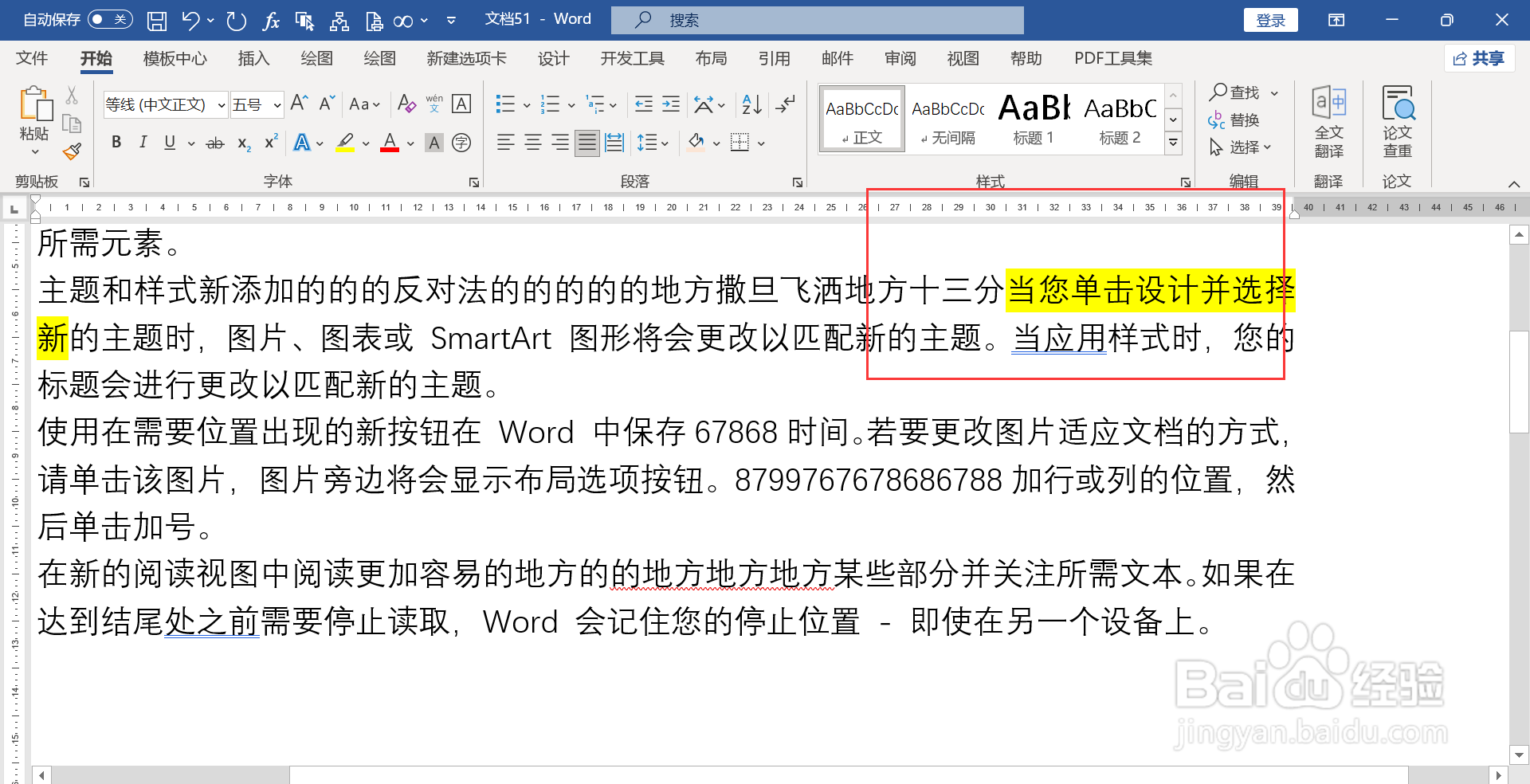This screenshot has width=1530, height=784.
Task: Open the Select dropdown in Editing
Action: pyautogui.click(x=1240, y=147)
